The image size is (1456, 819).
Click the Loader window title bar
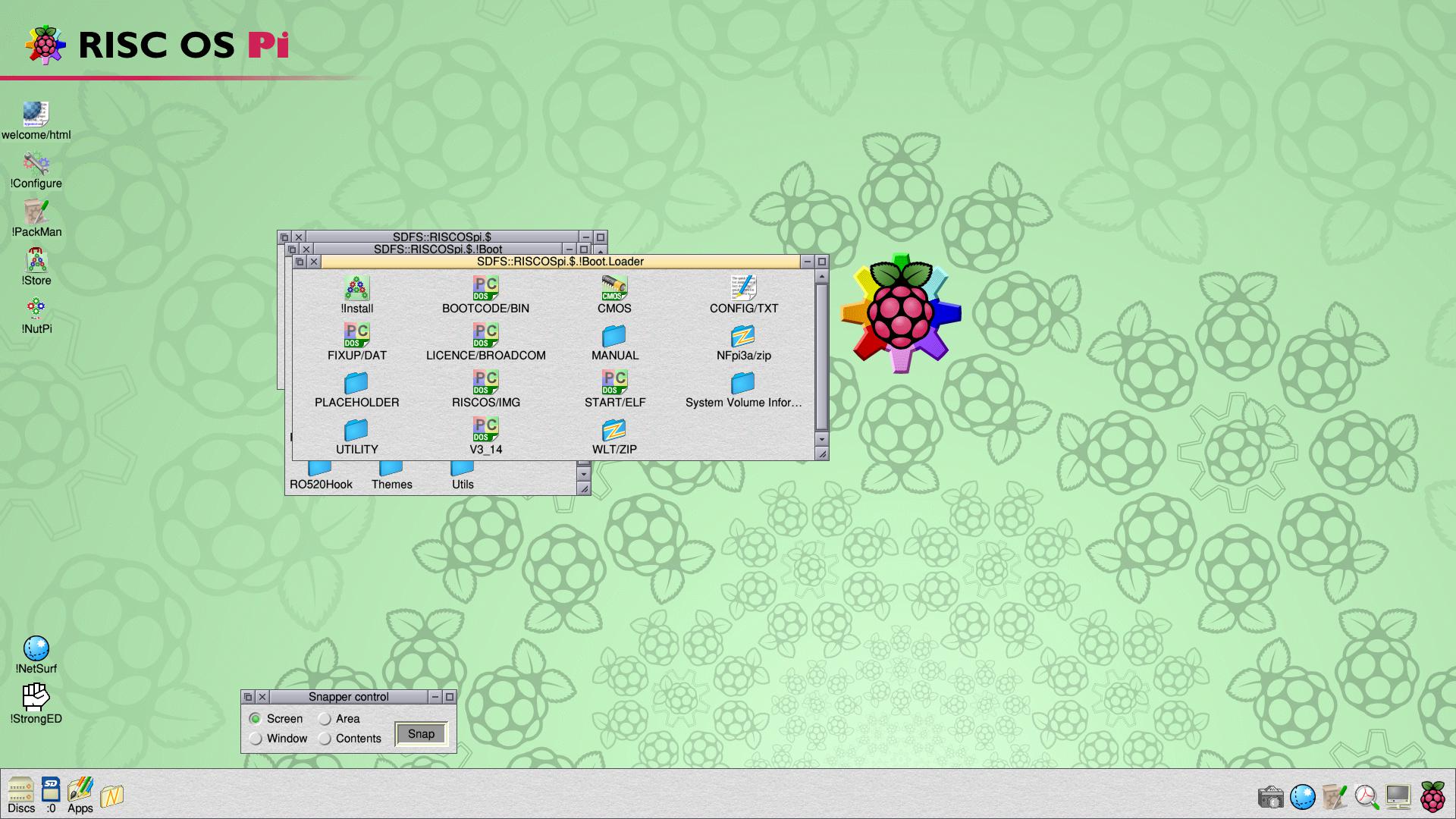pyautogui.click(x=560, y=262)
